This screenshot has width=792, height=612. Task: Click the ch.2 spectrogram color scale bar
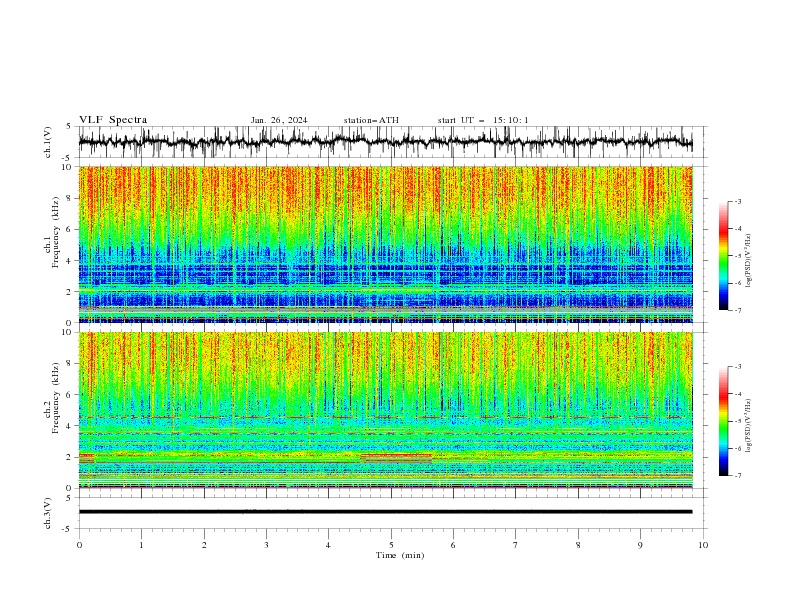pos(723,421)
